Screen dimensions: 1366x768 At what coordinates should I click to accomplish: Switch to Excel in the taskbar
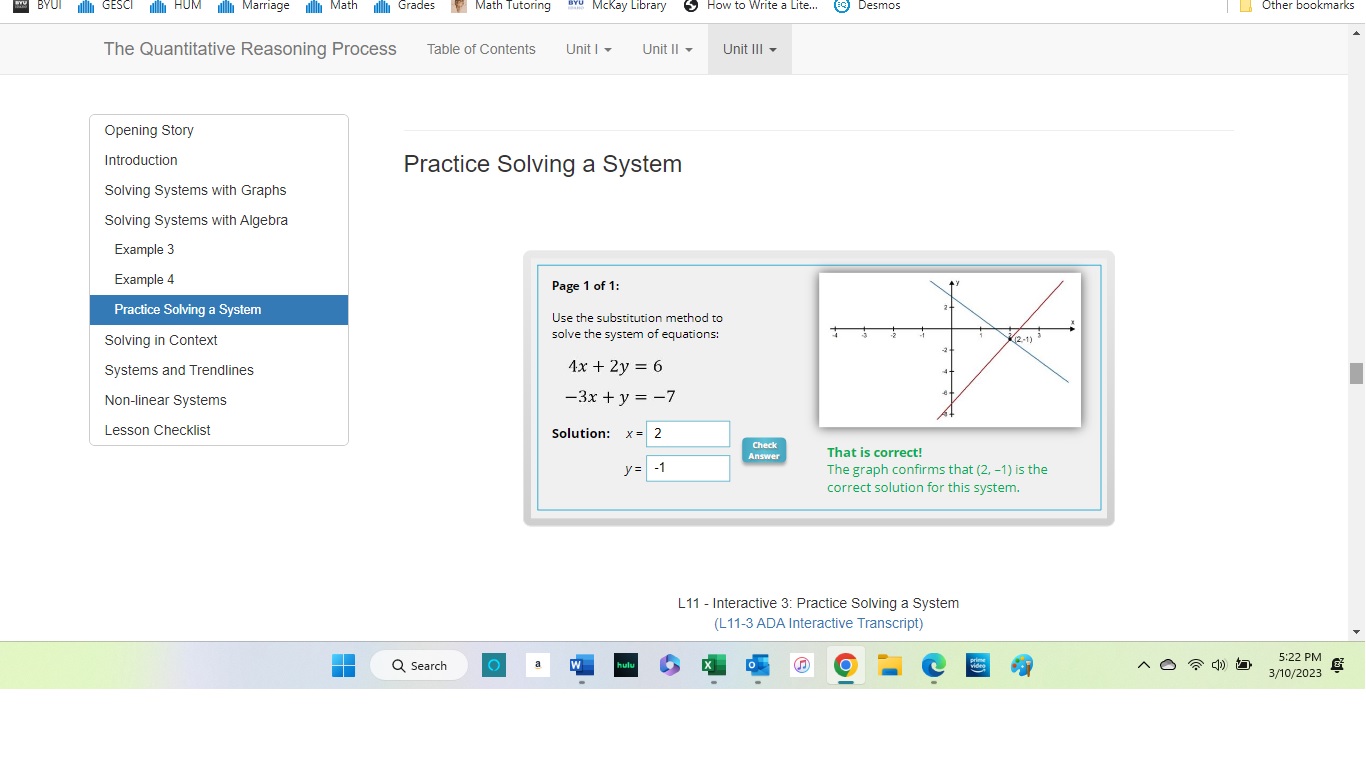coord(714,666)
